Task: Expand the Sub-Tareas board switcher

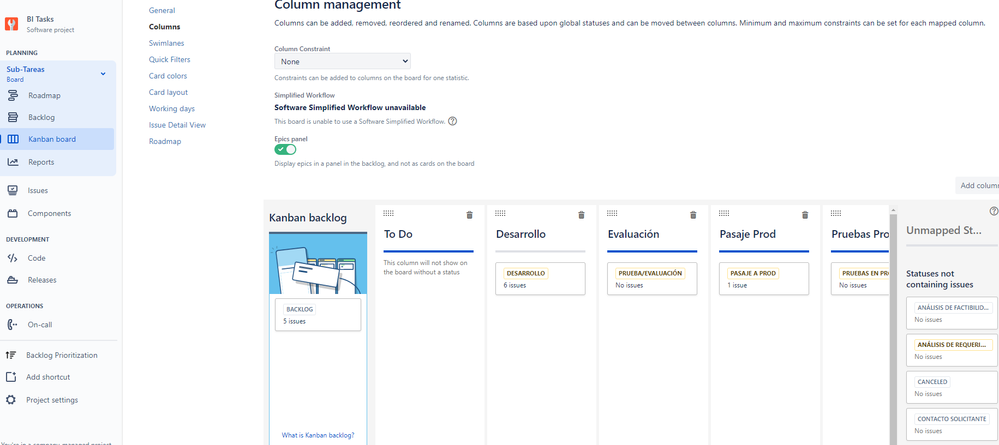Action: (x=103, y=74)
